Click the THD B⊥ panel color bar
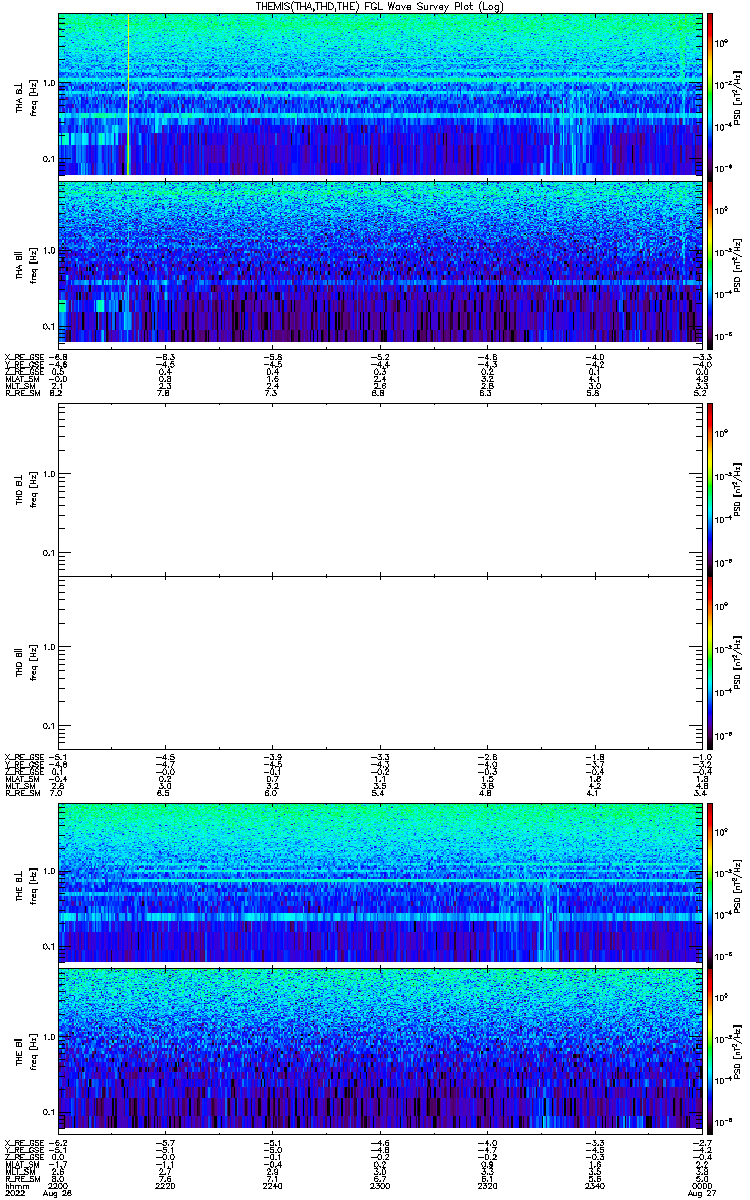Viewport: 750px width, 1200px height. [710, 492]
